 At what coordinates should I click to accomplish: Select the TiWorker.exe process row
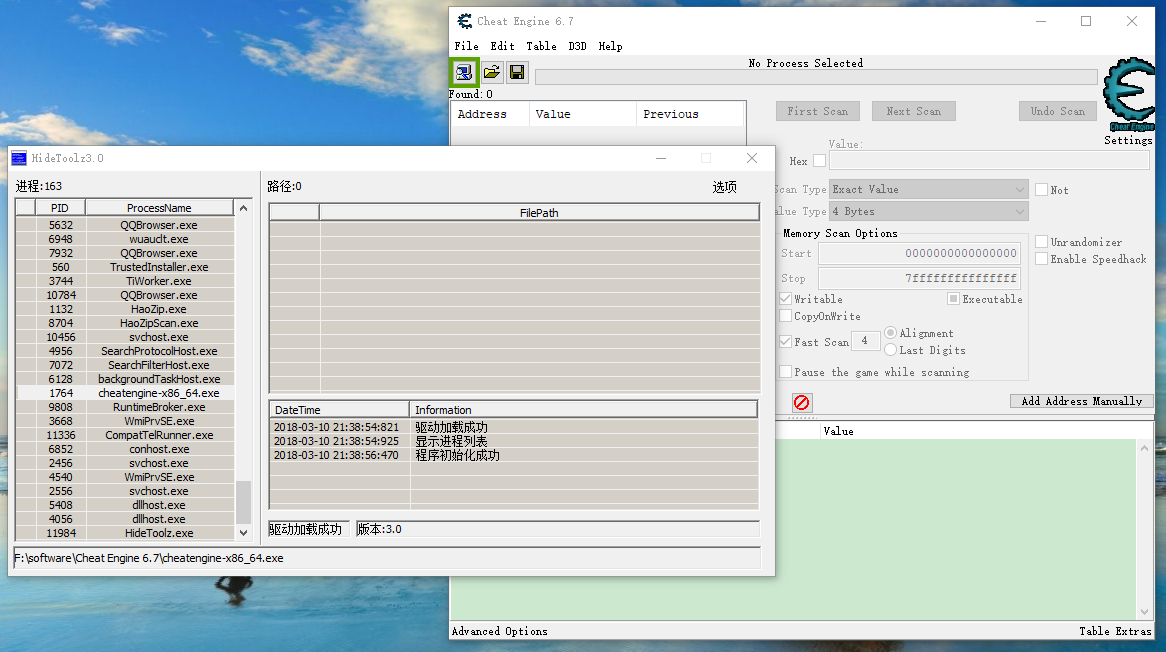pos(125,281)
